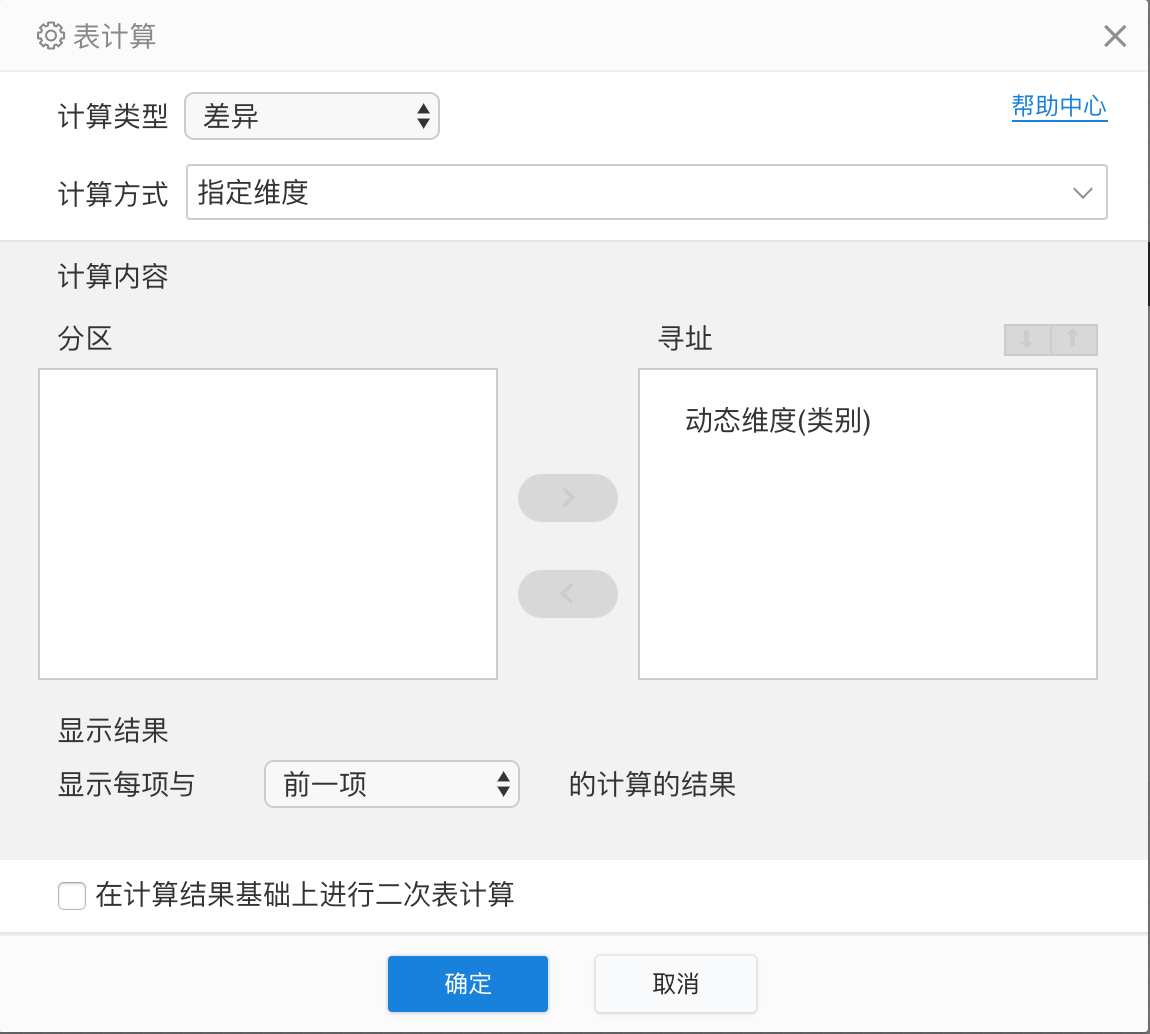Move 寻址 item up with up-arrow icon
The image size is (1150, 1034).
point(1073,340)
